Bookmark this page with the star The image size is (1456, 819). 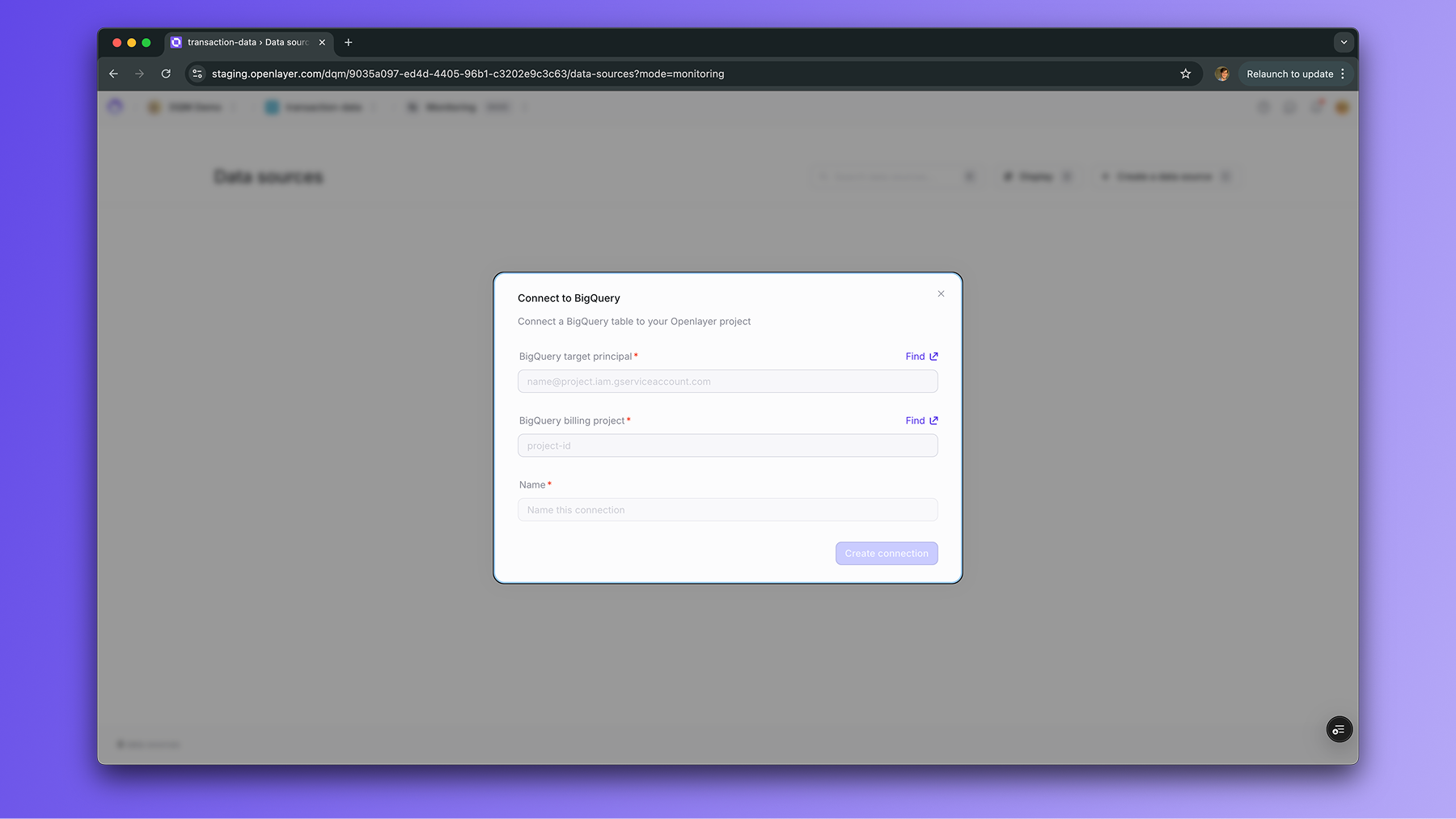coord(1185,74)
